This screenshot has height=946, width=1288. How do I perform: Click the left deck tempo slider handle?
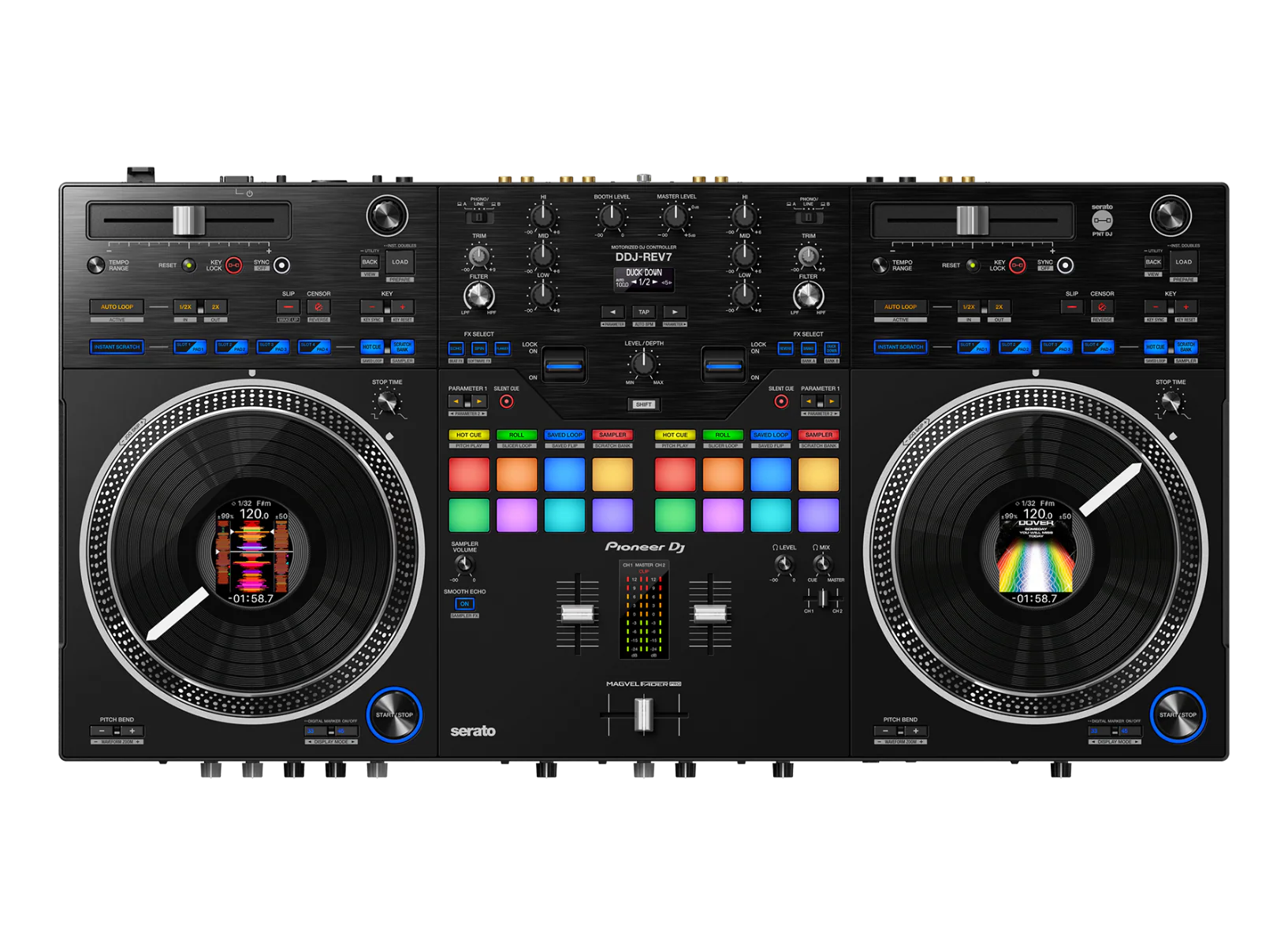[188, 221]
